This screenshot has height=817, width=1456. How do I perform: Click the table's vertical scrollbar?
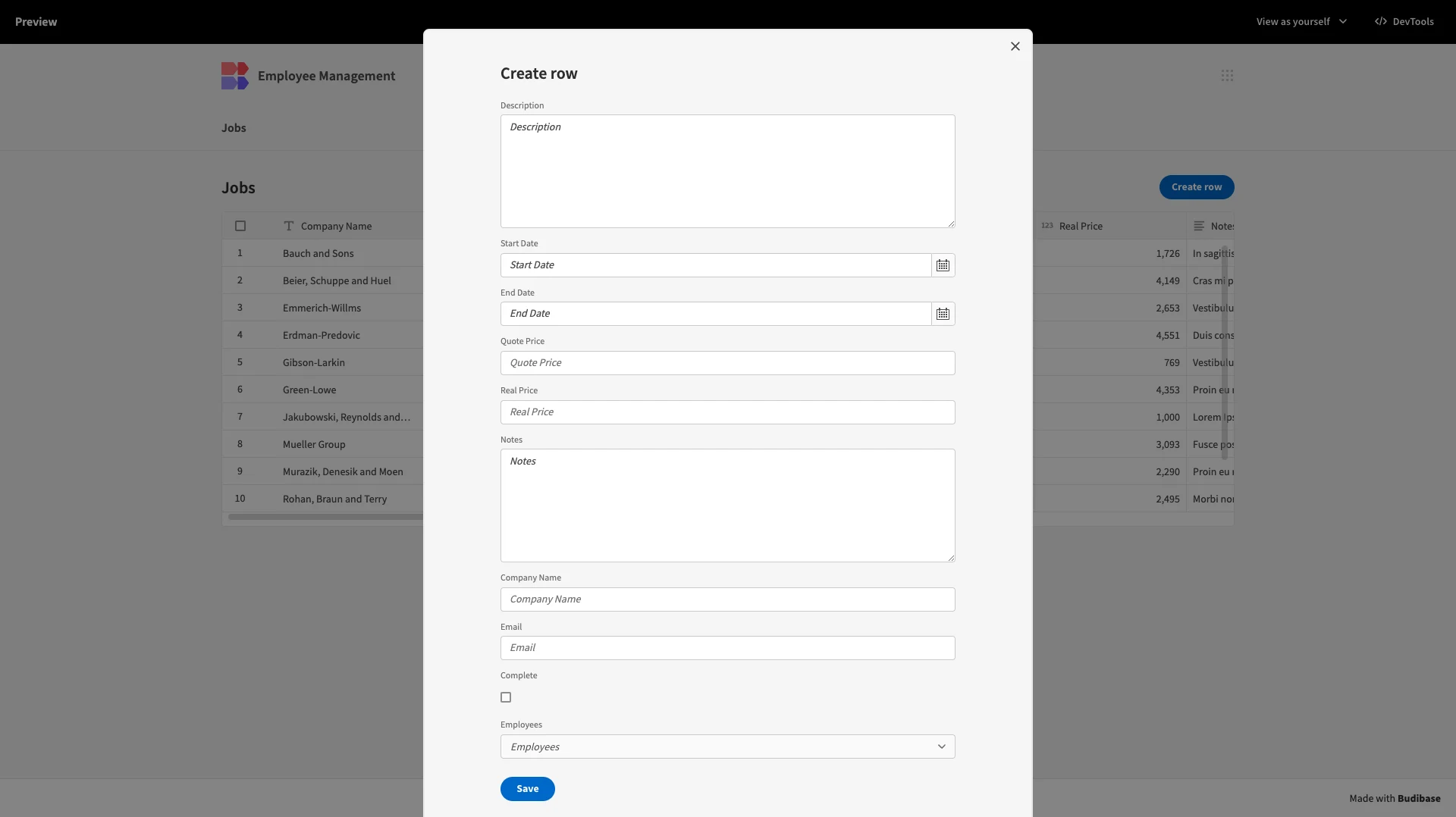click(1224, 352)
